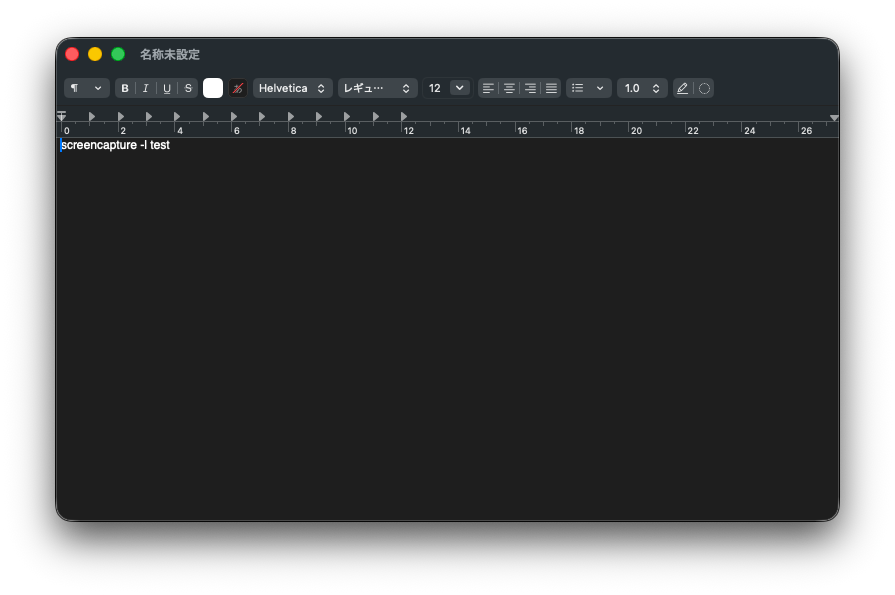Toggle italic text formatting

146,89
